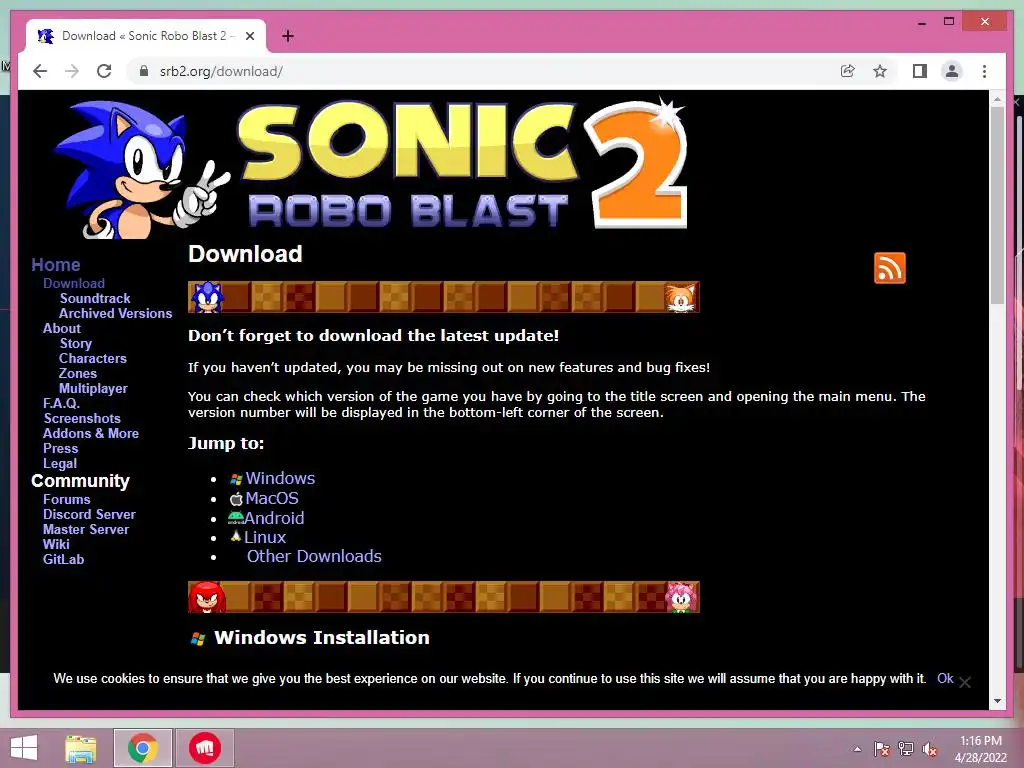Jump to Windows download section
Image resolution: width=1024 pixels, height=768 pixels.
[280, 479]
